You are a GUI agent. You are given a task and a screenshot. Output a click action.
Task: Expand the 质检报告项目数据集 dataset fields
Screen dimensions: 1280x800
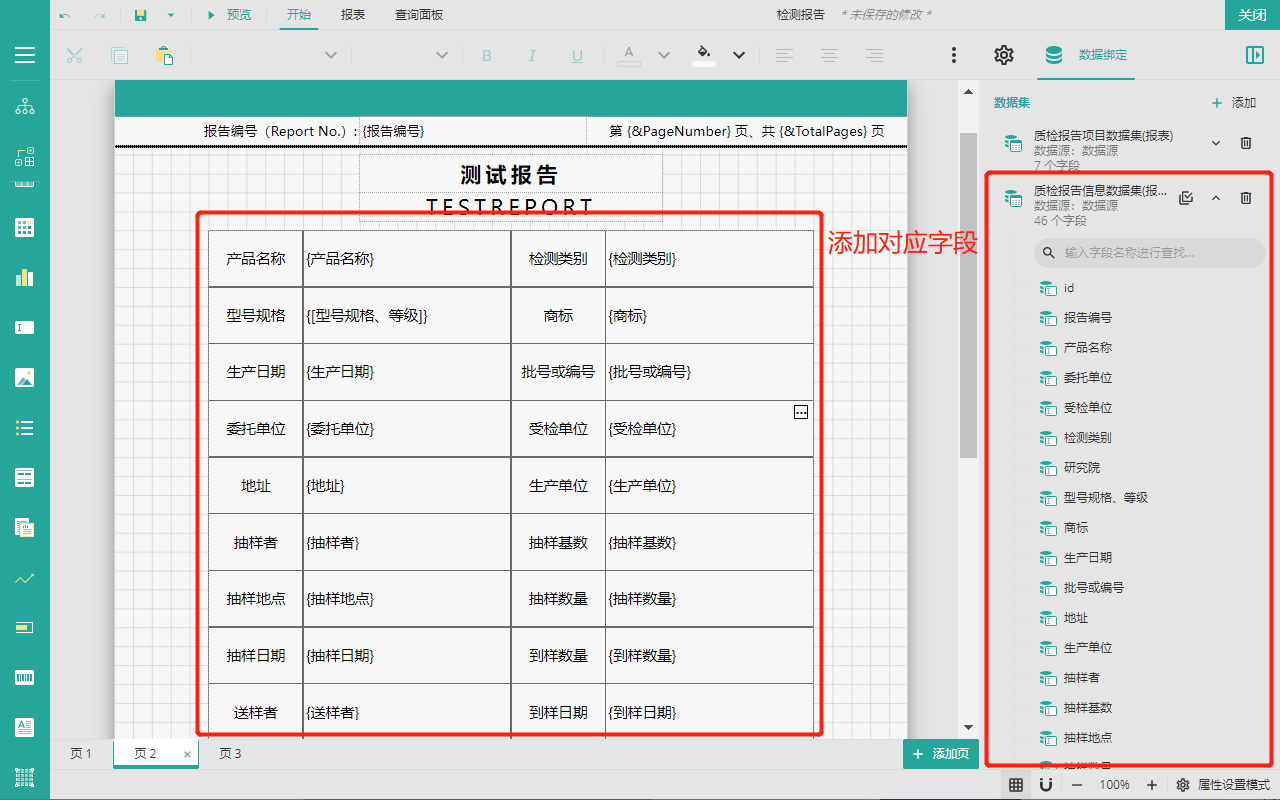[x=1216, y=143]
